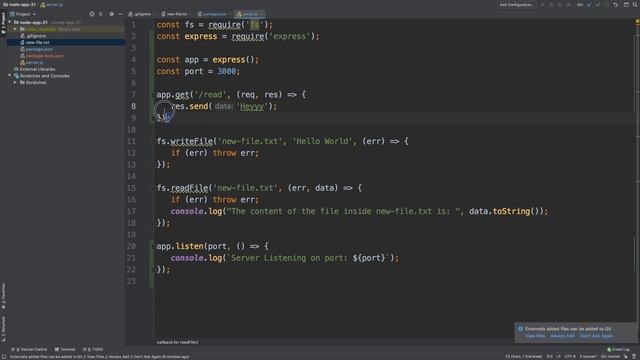This screenshot has width=640, height=360.
Task: Collapse Scratches and Consoles node
Action: [x=10, y=76]
